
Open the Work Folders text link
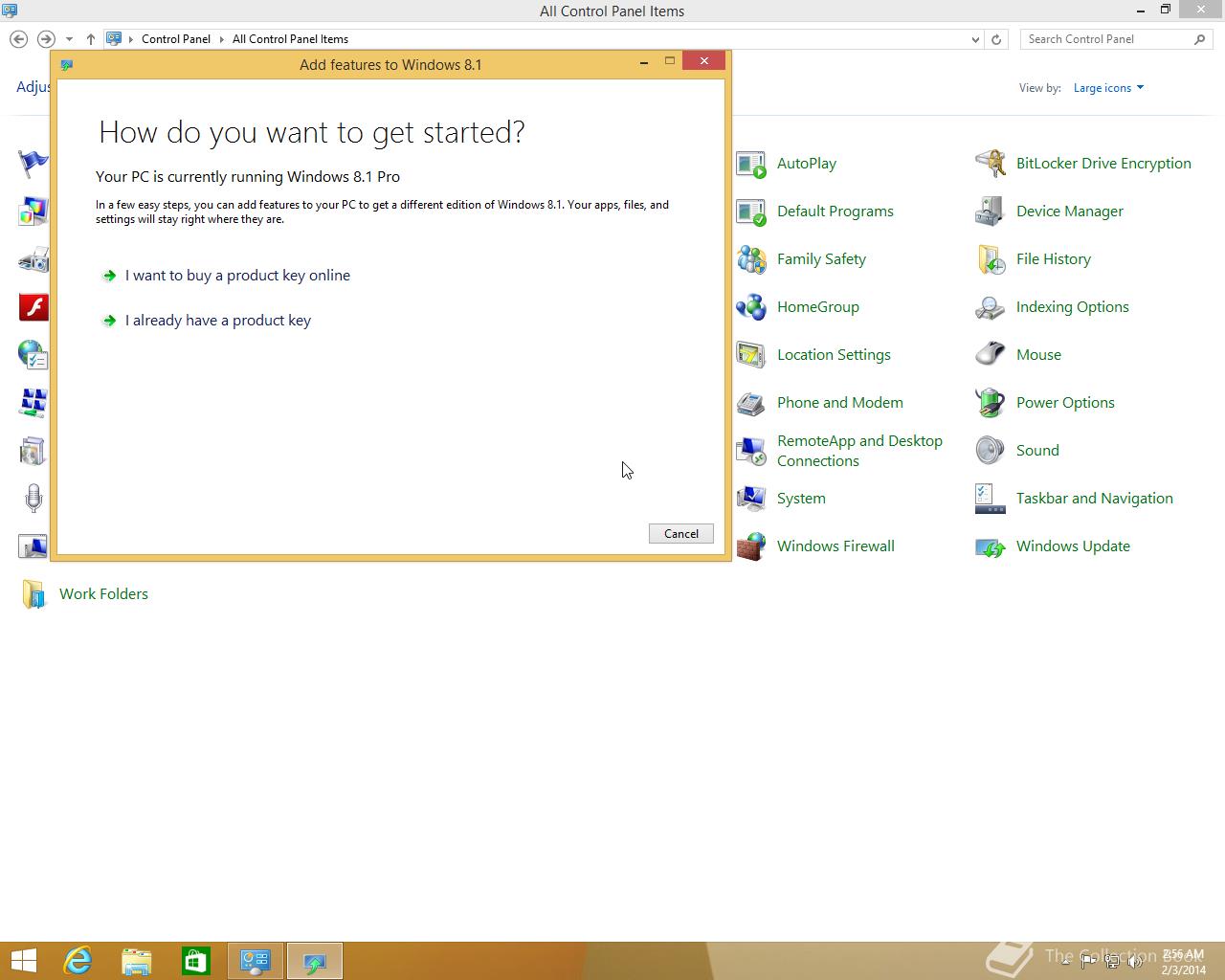pos(103,594)
